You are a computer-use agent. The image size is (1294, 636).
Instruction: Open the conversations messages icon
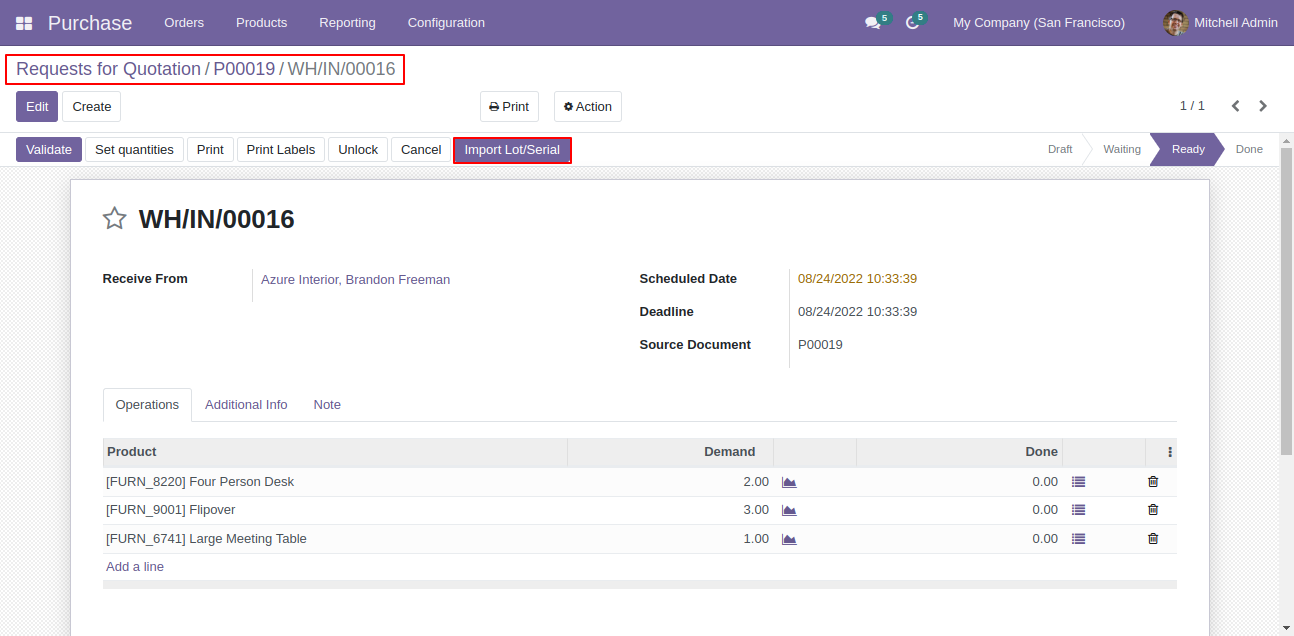pyautogui.click(x=872, y=23)
